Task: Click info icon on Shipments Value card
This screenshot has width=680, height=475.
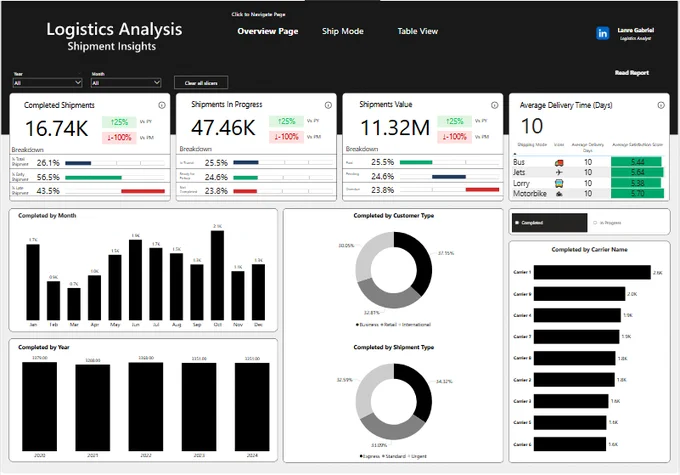Action: tap(494, 105)
